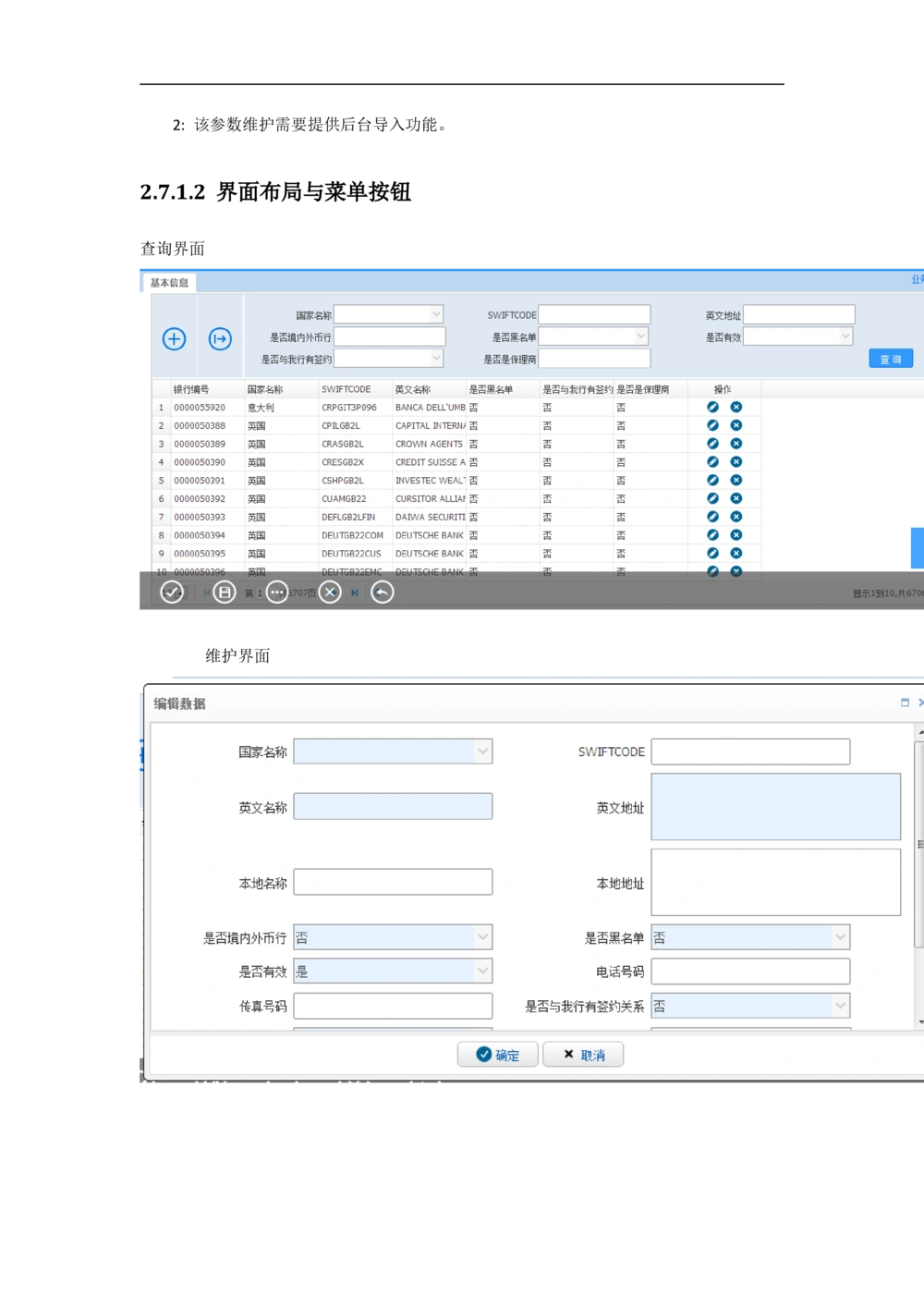Screen dimensions: 924x1308
Task: Click the circled X icon in bottom overlay
Action: (x=331, y=593)
